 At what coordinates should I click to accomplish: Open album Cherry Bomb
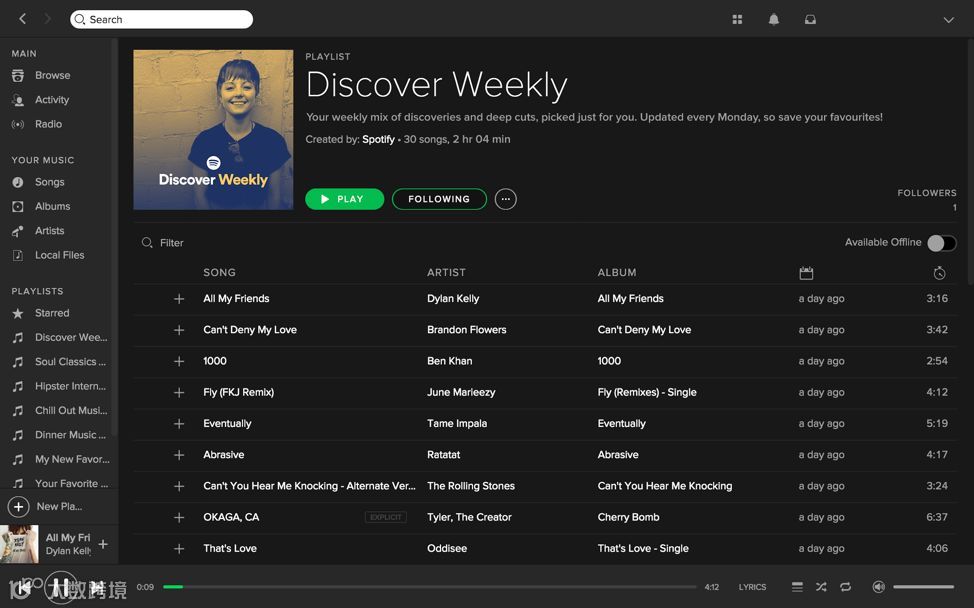coord(628,517)
